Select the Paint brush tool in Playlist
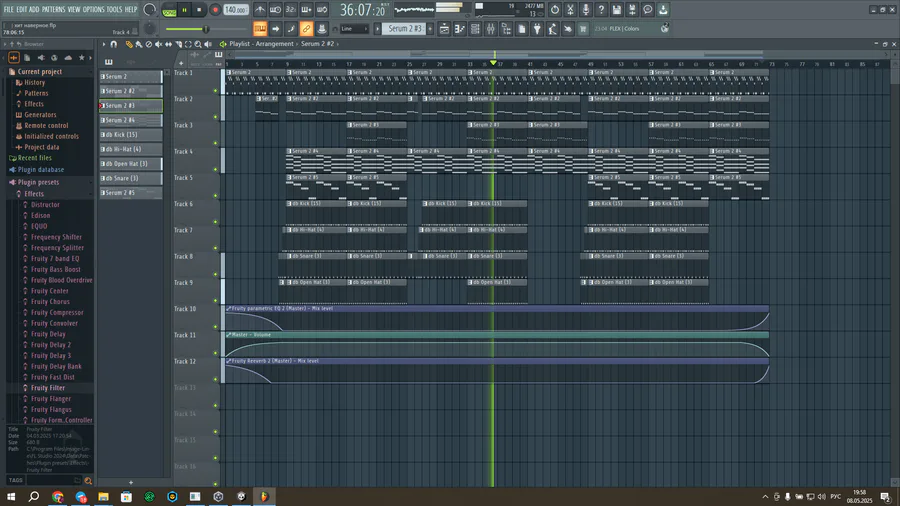Viewport: 900px width, 506px height. tap(138, 44)
